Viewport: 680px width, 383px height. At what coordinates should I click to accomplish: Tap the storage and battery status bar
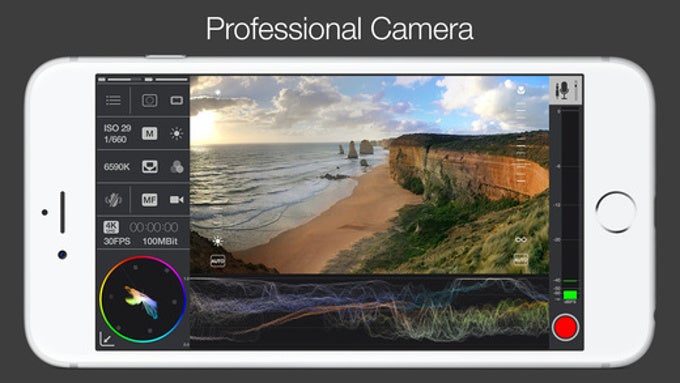pos(143,79)
